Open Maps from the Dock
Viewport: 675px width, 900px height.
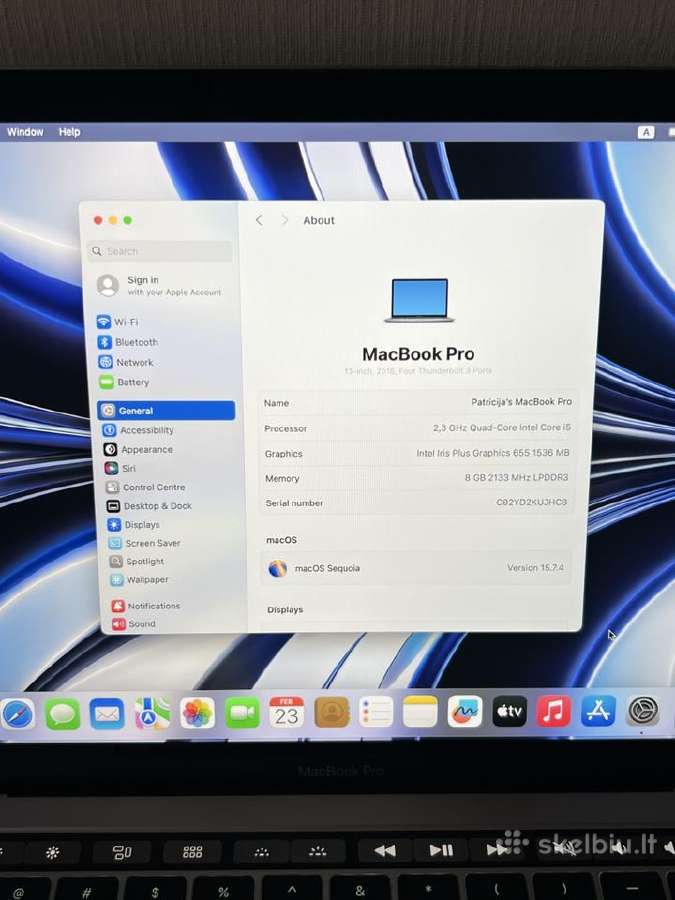(x=152, y=713)
